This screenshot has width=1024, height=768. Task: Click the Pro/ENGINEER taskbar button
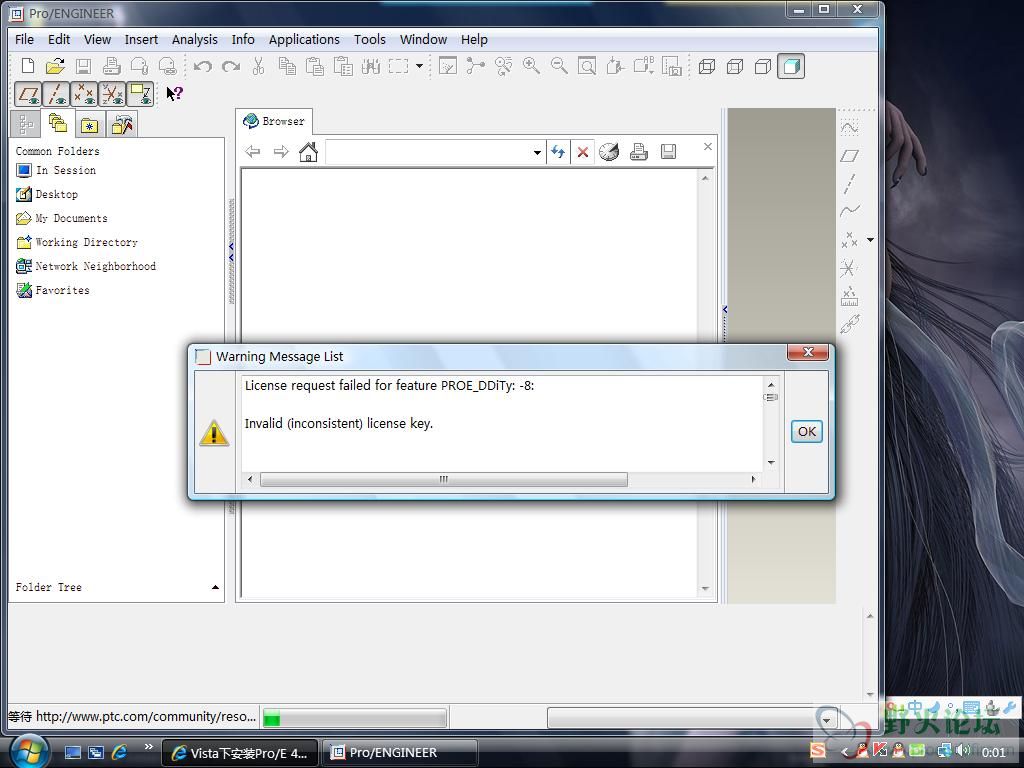(x=400, y=753)
